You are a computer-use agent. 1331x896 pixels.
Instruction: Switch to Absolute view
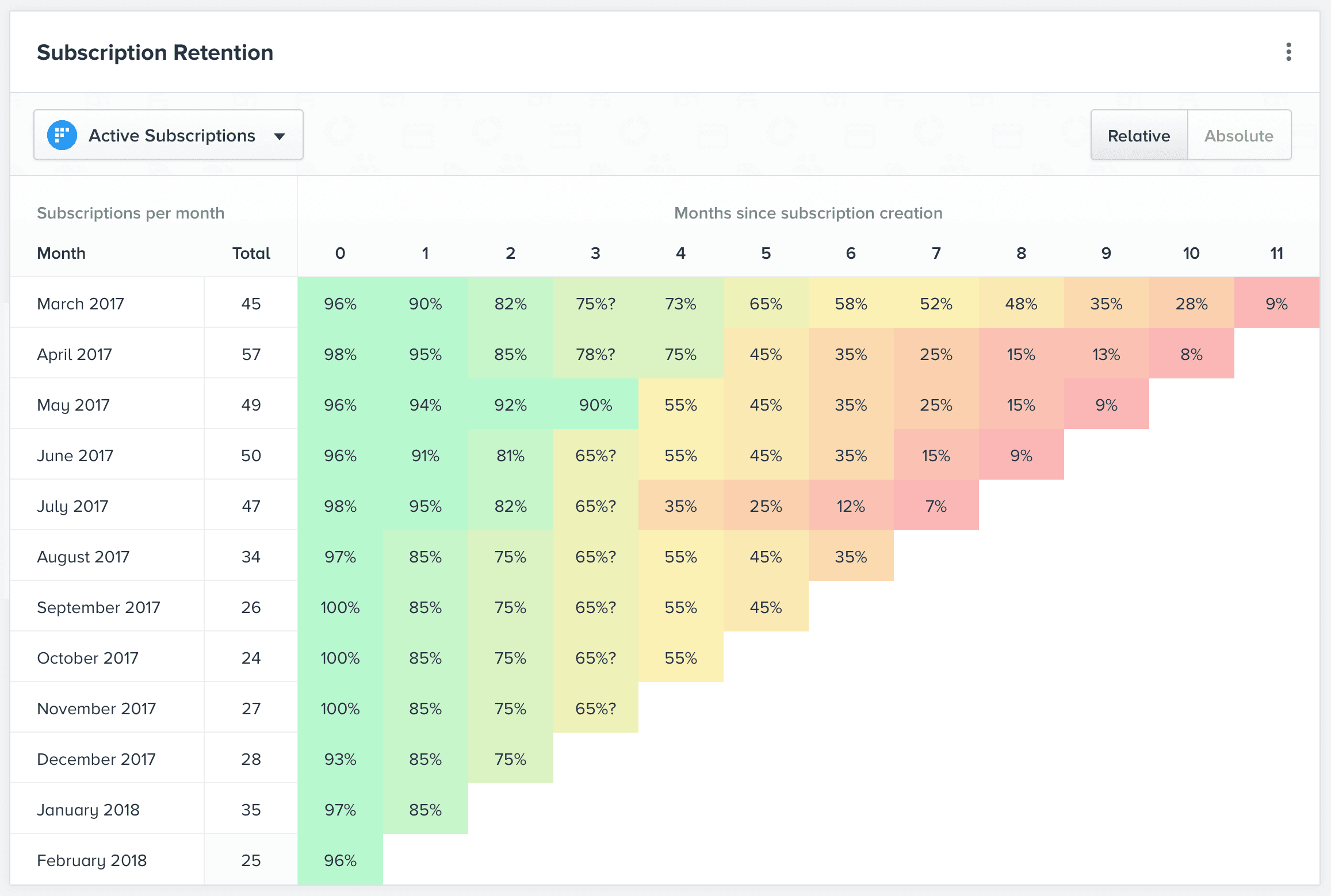pos(1239,135)
